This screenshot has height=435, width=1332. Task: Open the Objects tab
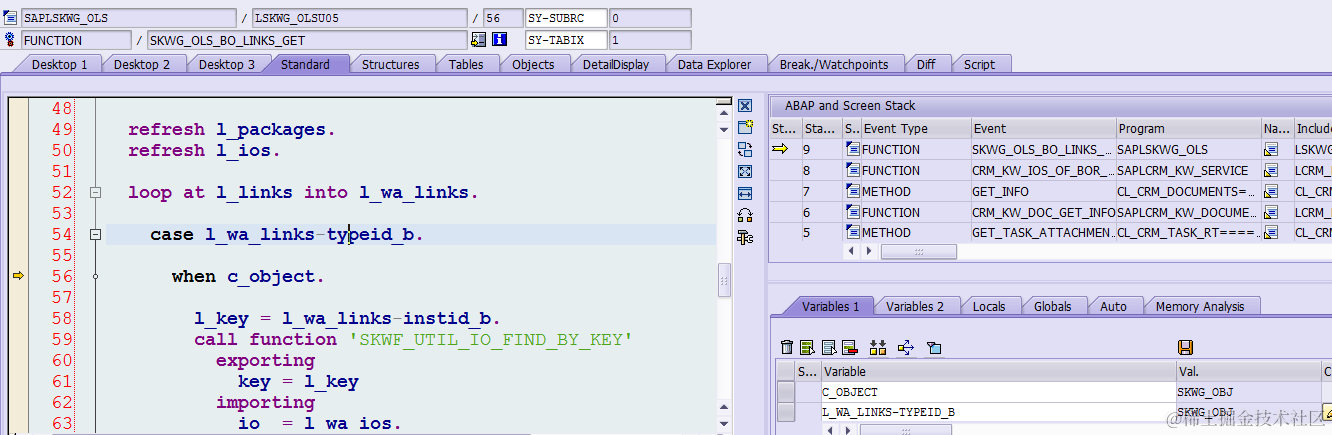(x=533, y=64)
